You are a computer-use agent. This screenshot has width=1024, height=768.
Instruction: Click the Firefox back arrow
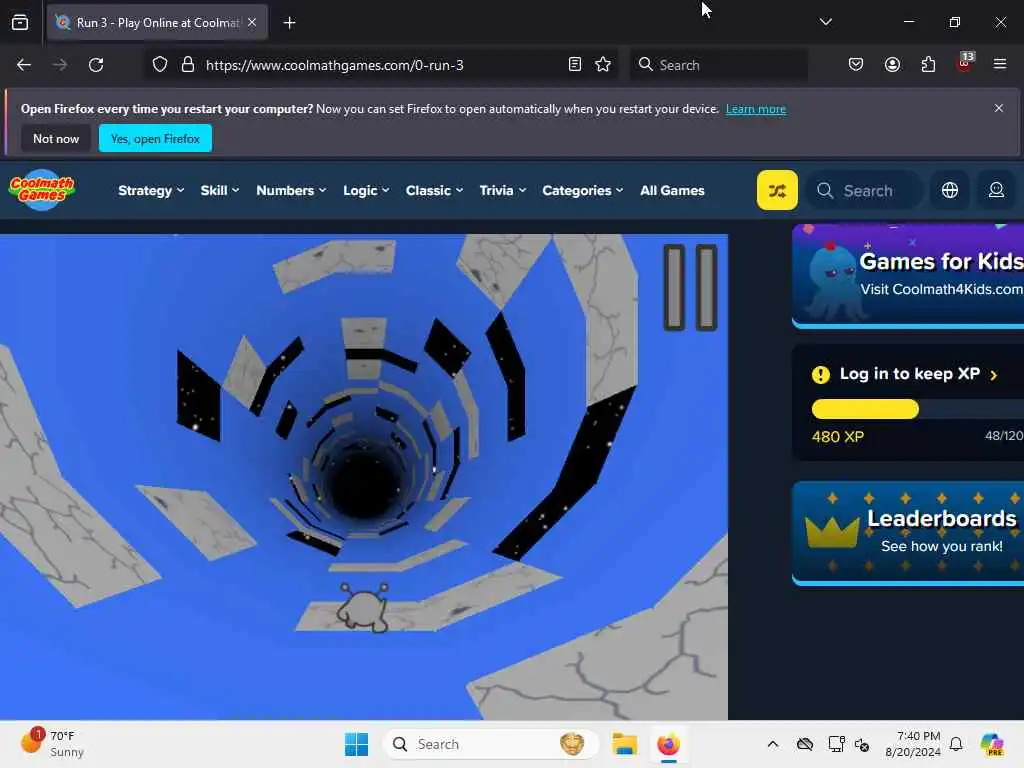[24, 65]
